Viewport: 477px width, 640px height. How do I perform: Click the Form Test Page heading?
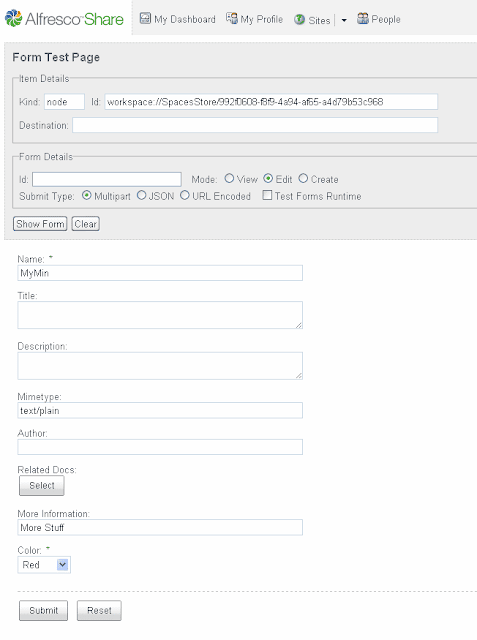(56, 57)
